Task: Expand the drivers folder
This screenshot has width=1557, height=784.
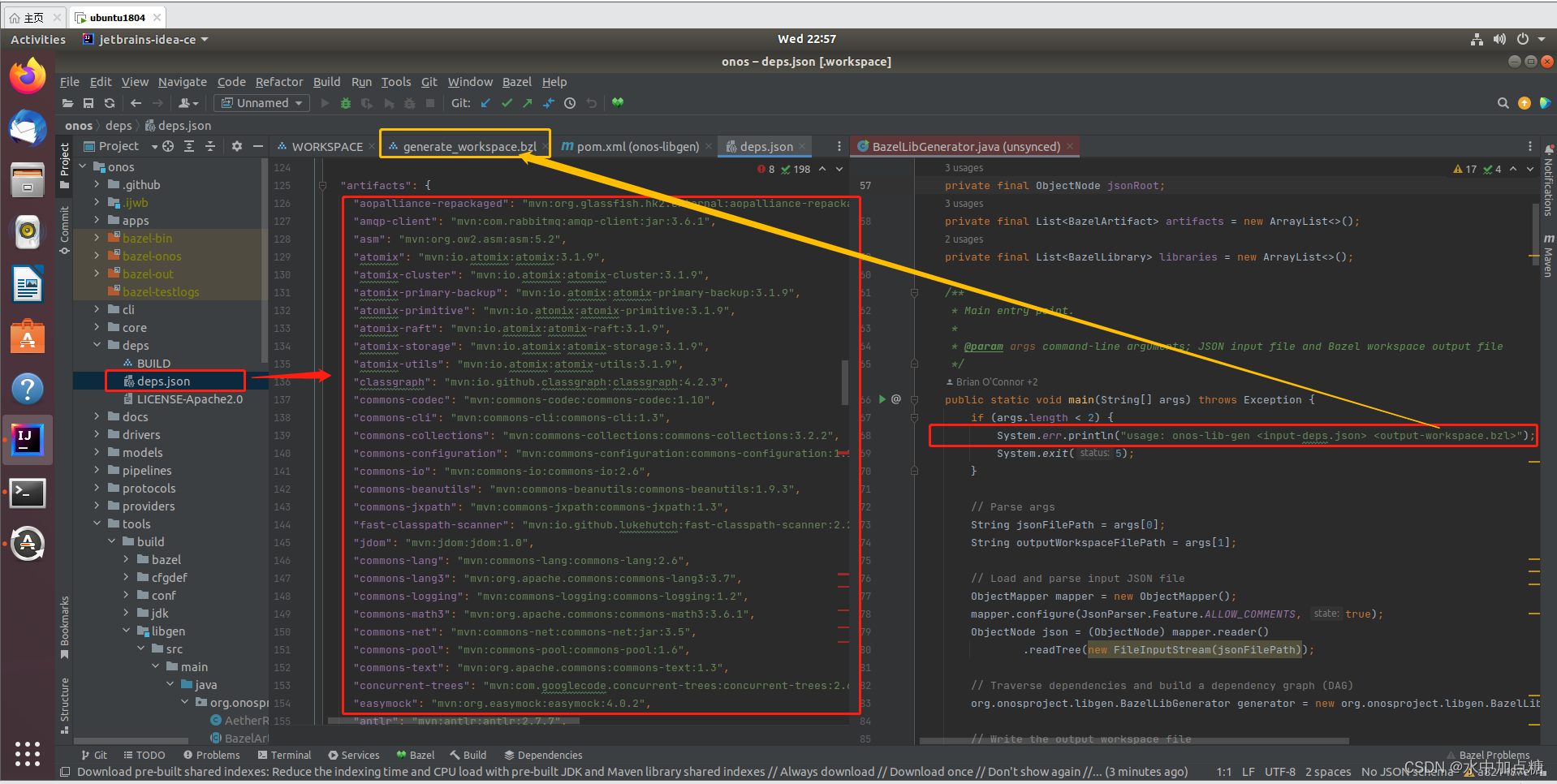Action: click(x=97, y=435)
